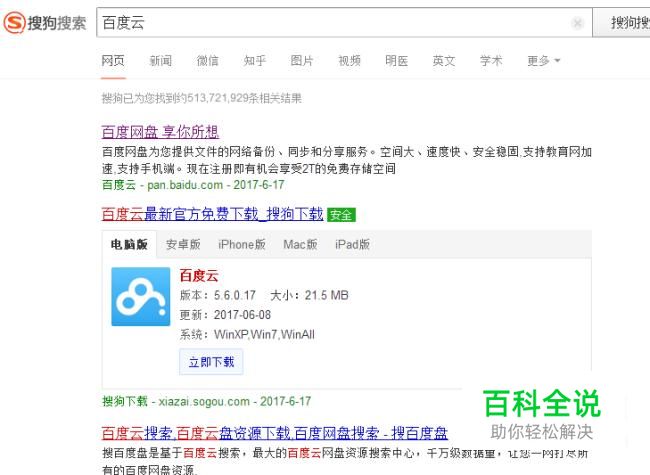Open the 英文 search tab
Image resolution: width=650 pixels, height=475 pixels.
(444, 61)
